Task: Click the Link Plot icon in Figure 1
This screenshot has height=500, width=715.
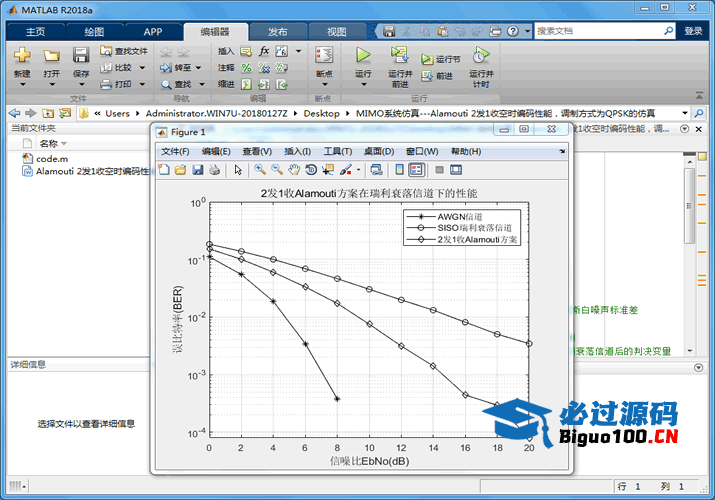Action: pyautogui.click(x=376, y=170)
